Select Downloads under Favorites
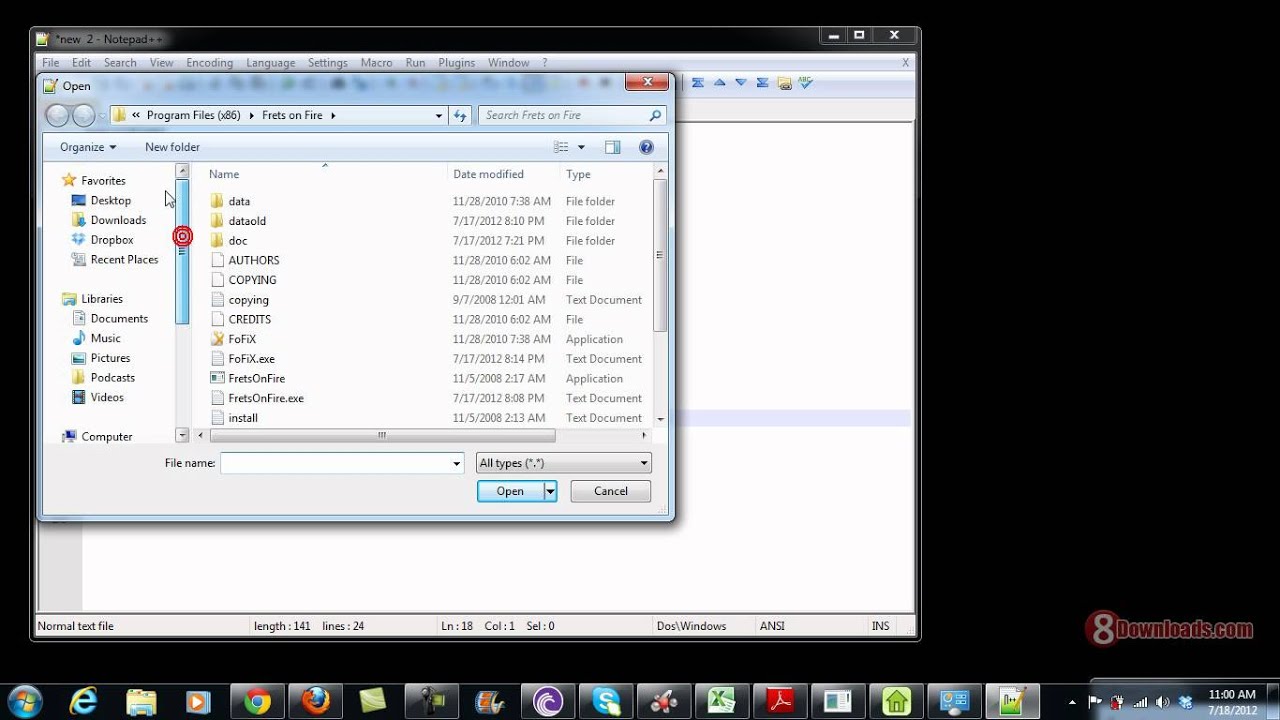1280x720 pixels. [x=118, y=220]
